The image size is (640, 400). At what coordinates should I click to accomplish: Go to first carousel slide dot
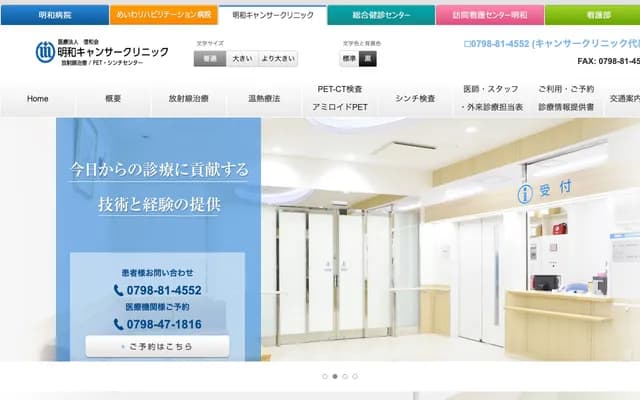pos(325,376)
